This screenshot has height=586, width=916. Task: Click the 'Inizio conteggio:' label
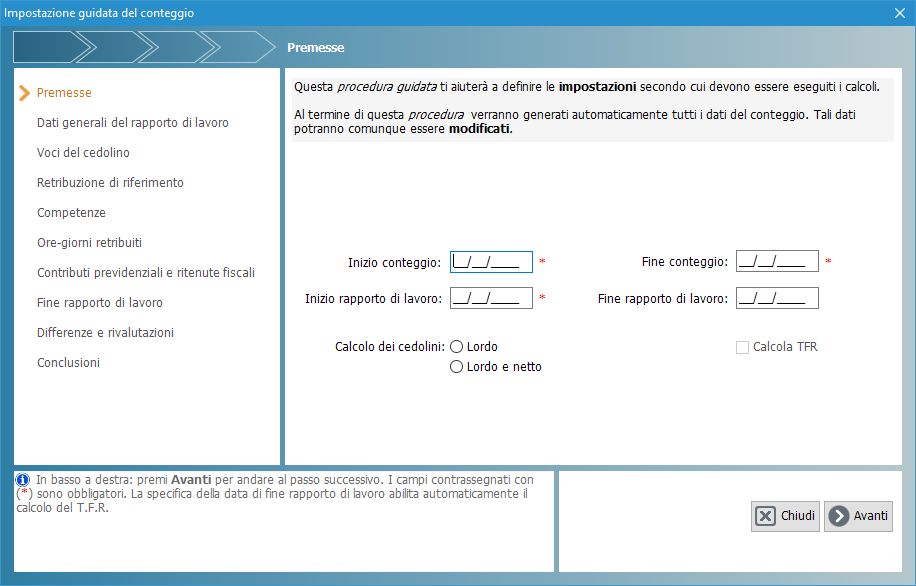click(x=394, y=262)
